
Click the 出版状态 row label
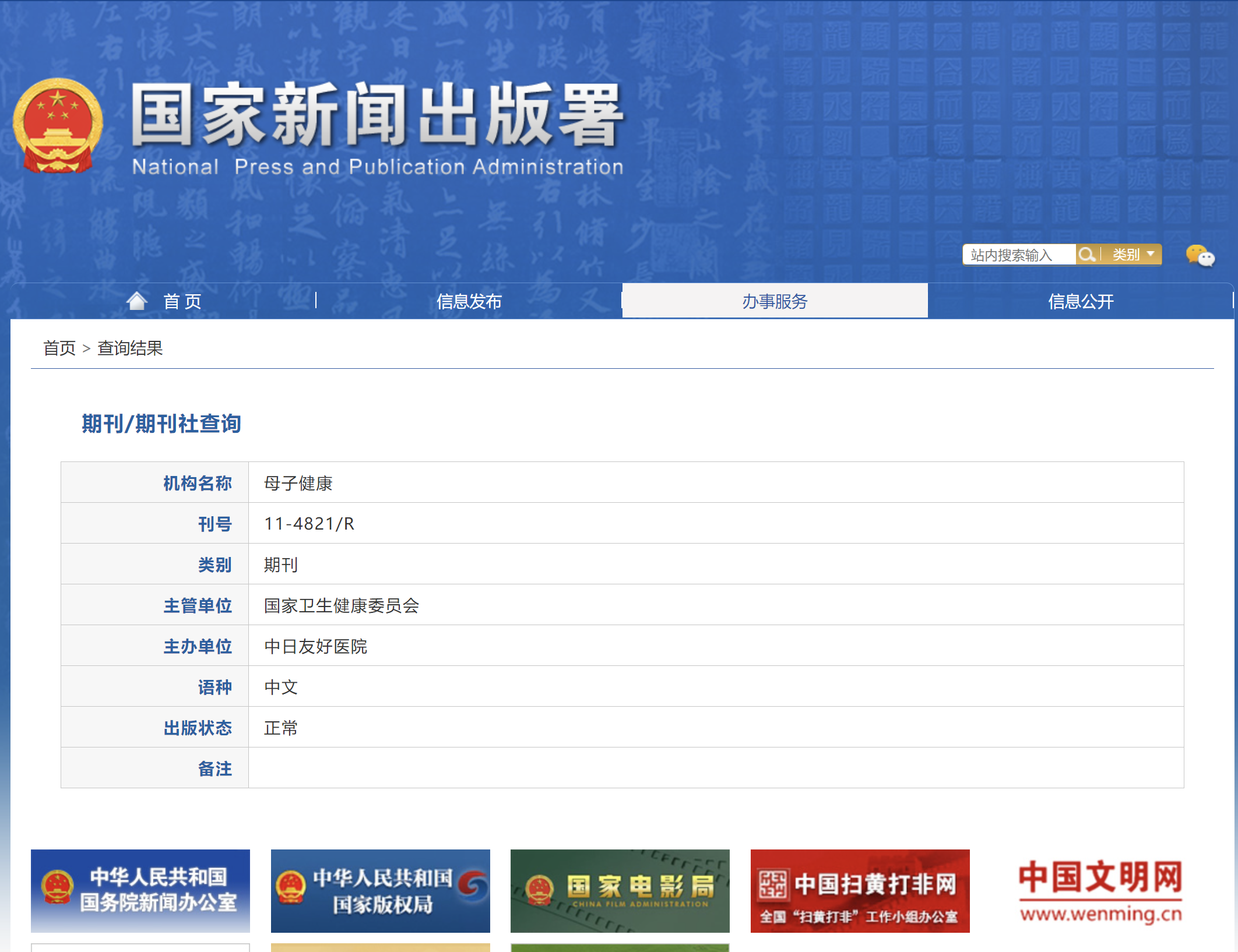point(198,728)
